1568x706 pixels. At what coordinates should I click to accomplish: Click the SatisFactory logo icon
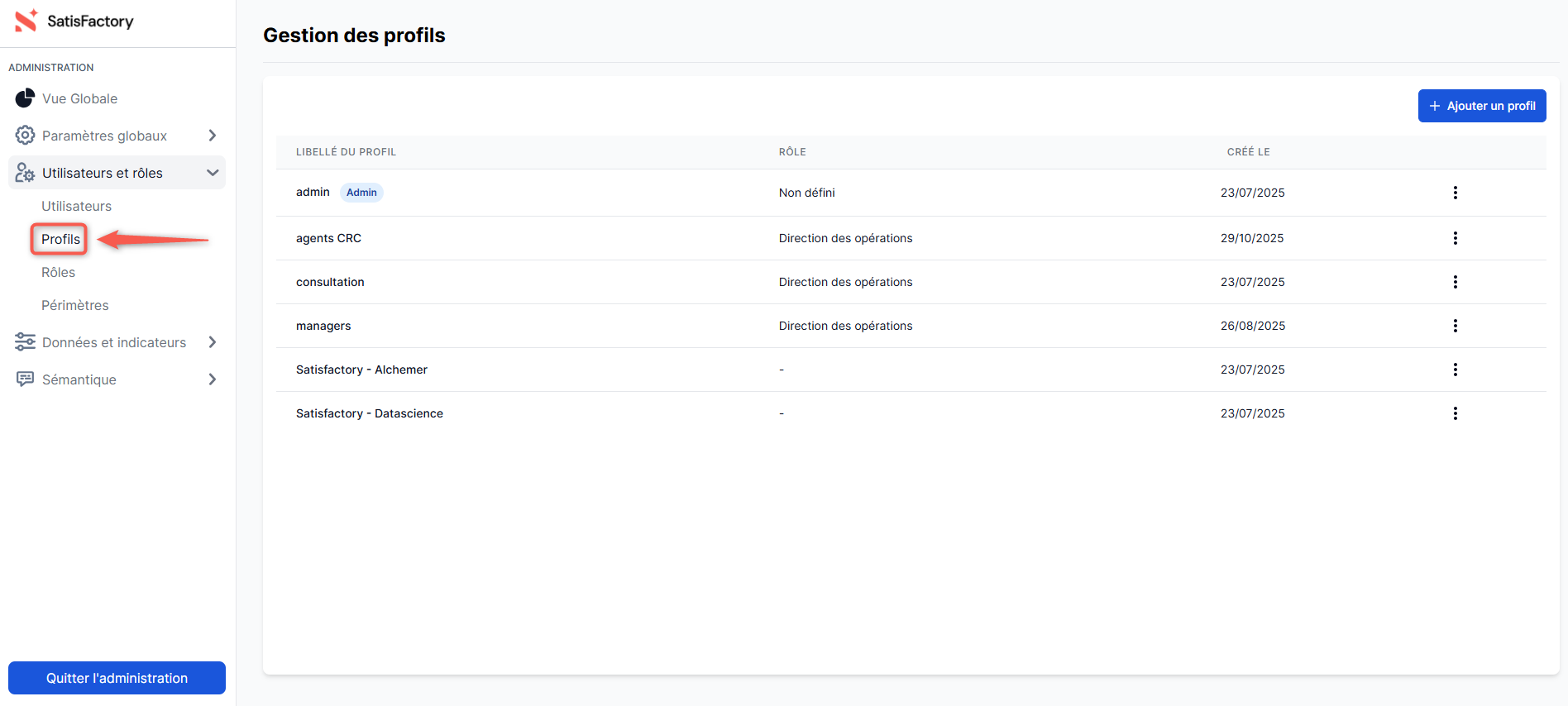tap(26, 21)
